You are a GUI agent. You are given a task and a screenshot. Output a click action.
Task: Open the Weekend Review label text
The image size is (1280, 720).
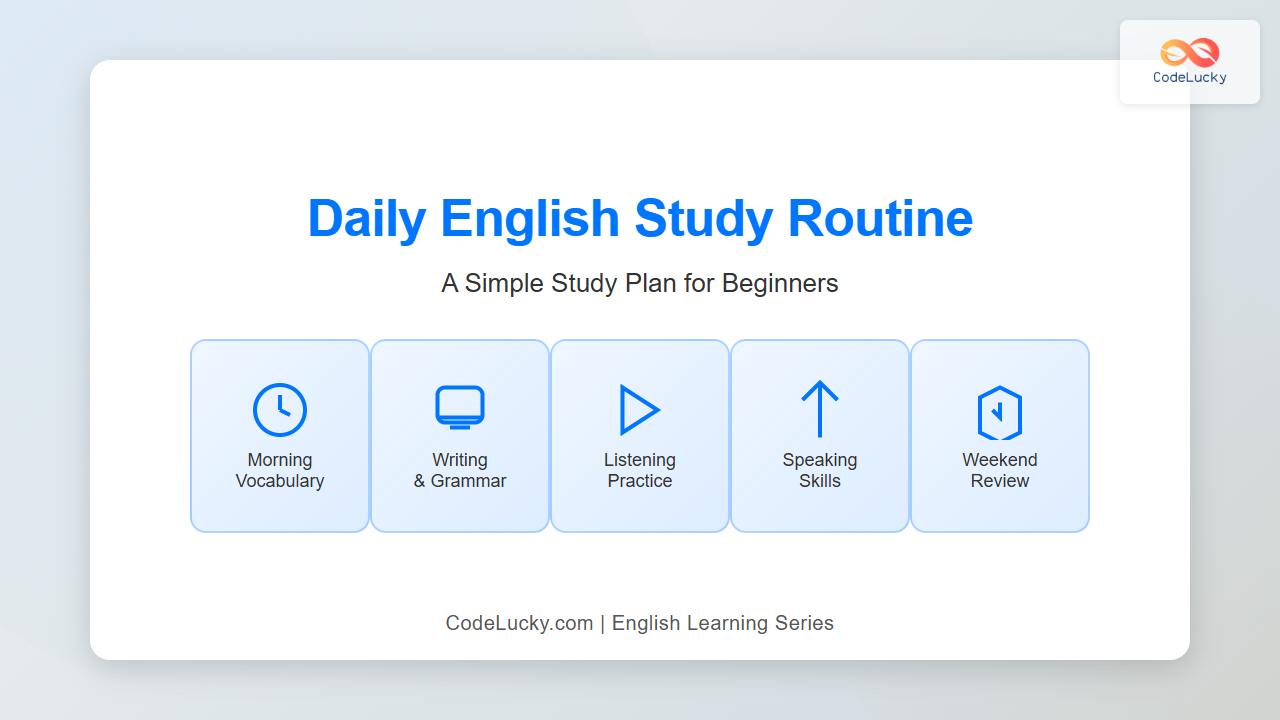[1000, 471]
